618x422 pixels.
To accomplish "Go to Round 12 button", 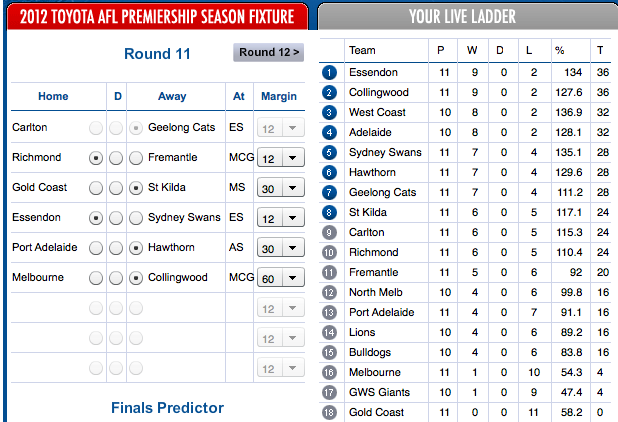I will [x=268, y=52].
